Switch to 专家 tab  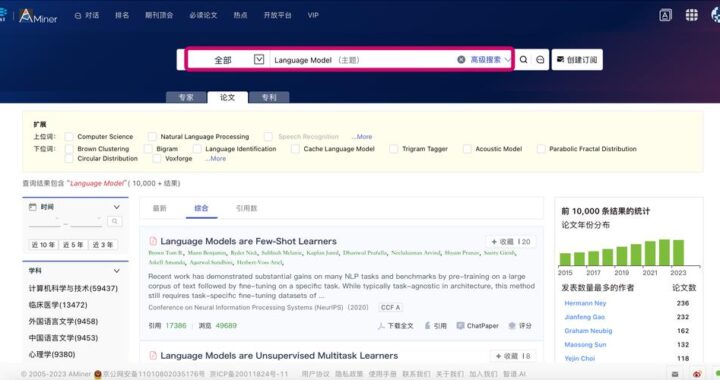pos(186,97)
